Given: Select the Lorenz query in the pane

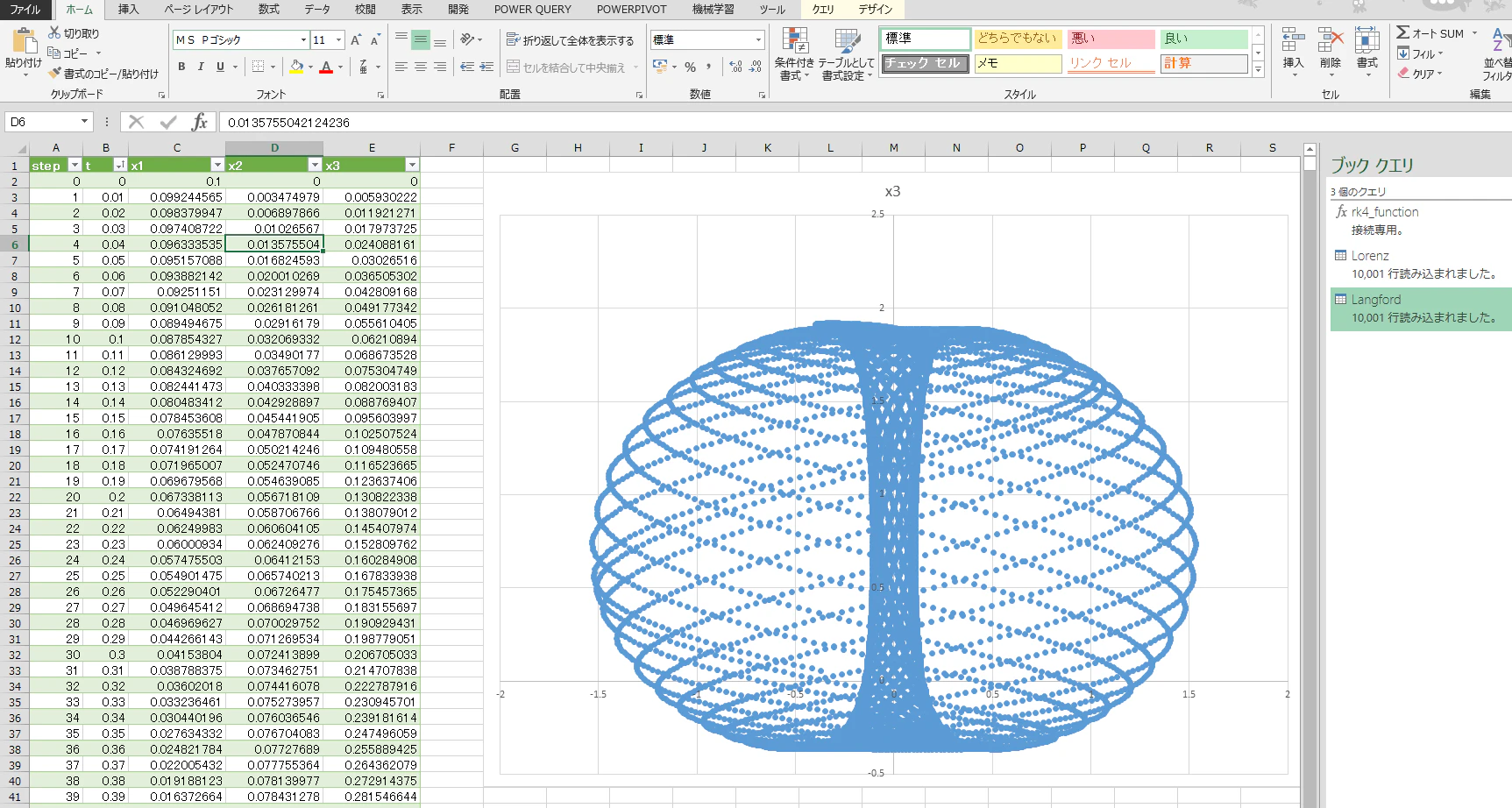Looking at the screenshot, I should click(x=1421, y=265).
